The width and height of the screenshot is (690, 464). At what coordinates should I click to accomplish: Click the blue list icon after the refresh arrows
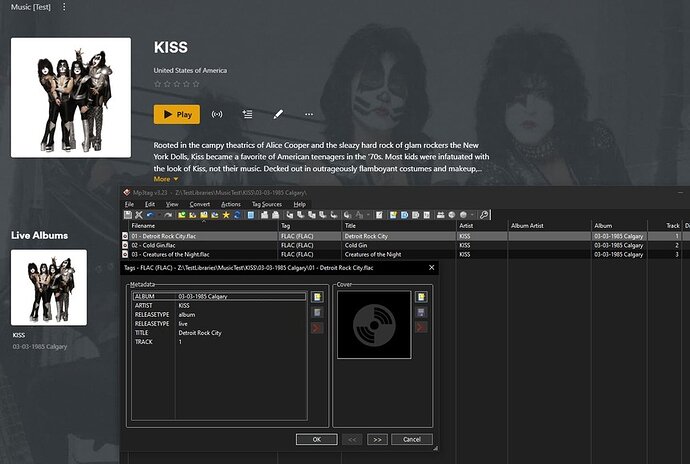point(250,215)
